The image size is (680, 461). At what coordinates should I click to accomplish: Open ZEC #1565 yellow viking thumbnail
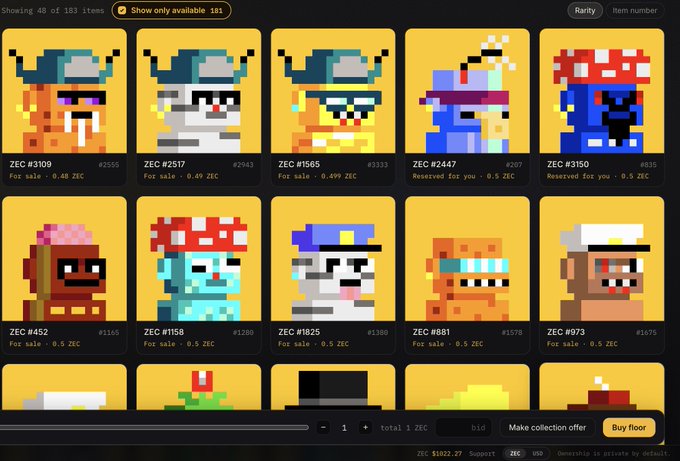333,91
